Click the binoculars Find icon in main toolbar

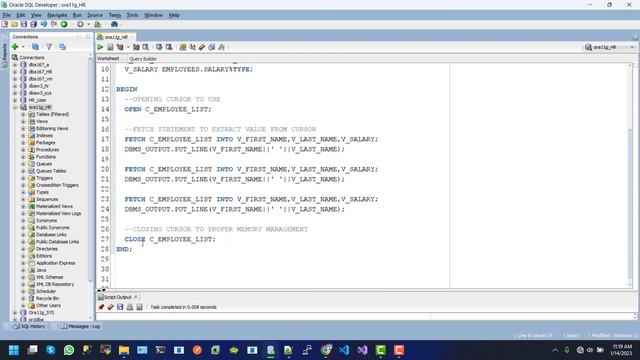pos(114,24)
